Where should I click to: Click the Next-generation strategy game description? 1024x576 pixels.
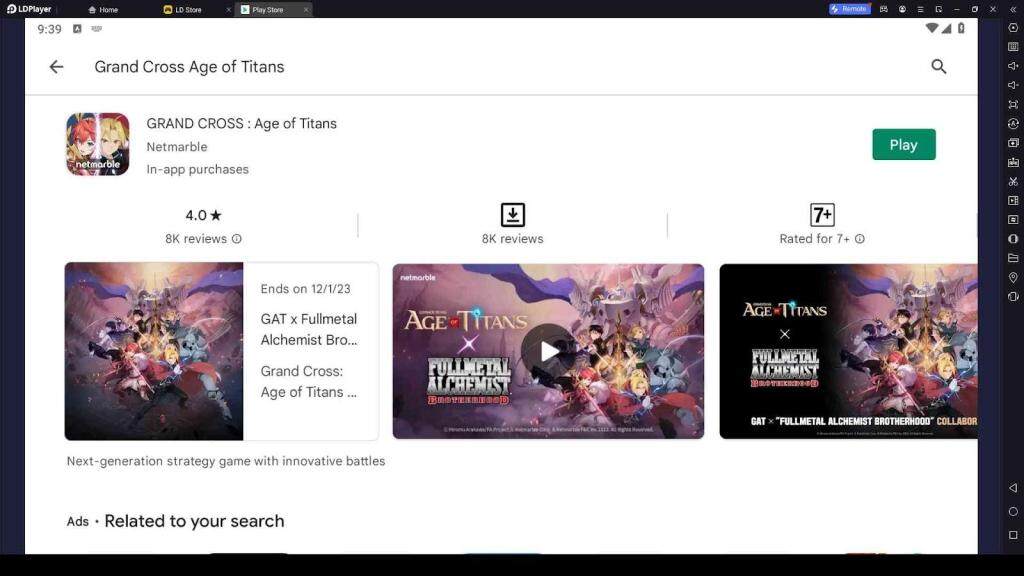pyautogui.click(x=226, y=461)
